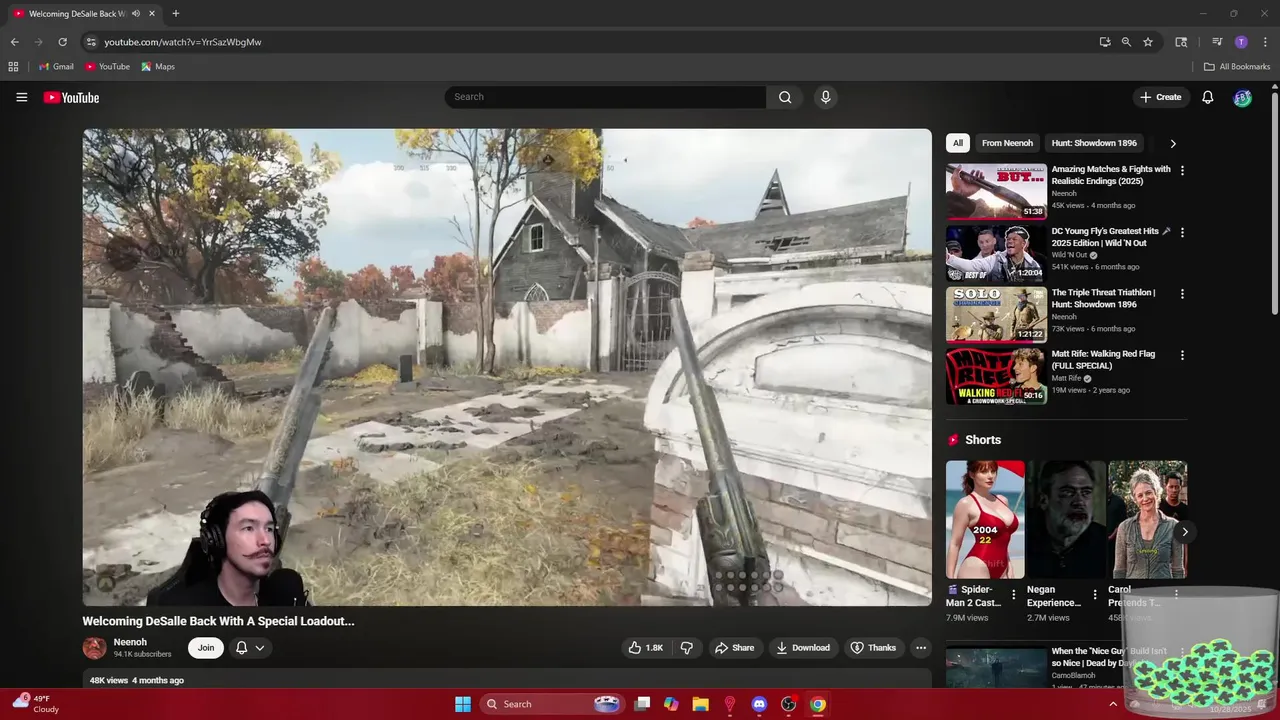Select the All filter chip
Image resolution: width=1280 pixels, height=720 pixels.
click(957, 143)
